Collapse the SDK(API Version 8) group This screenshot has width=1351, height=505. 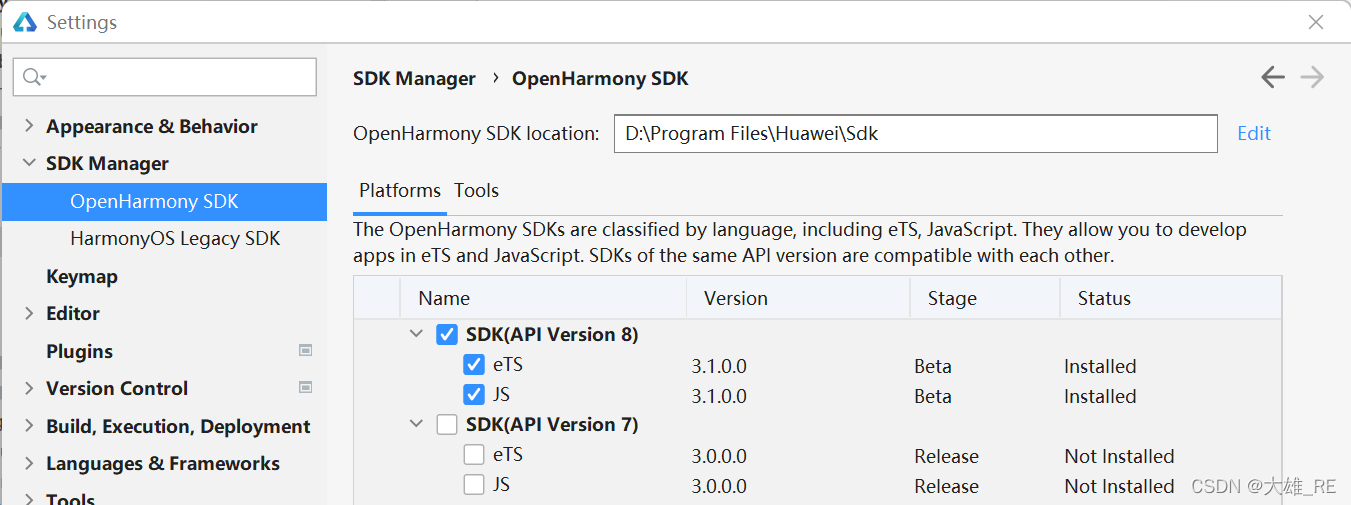pyautogui.click(x=417, y=334)
